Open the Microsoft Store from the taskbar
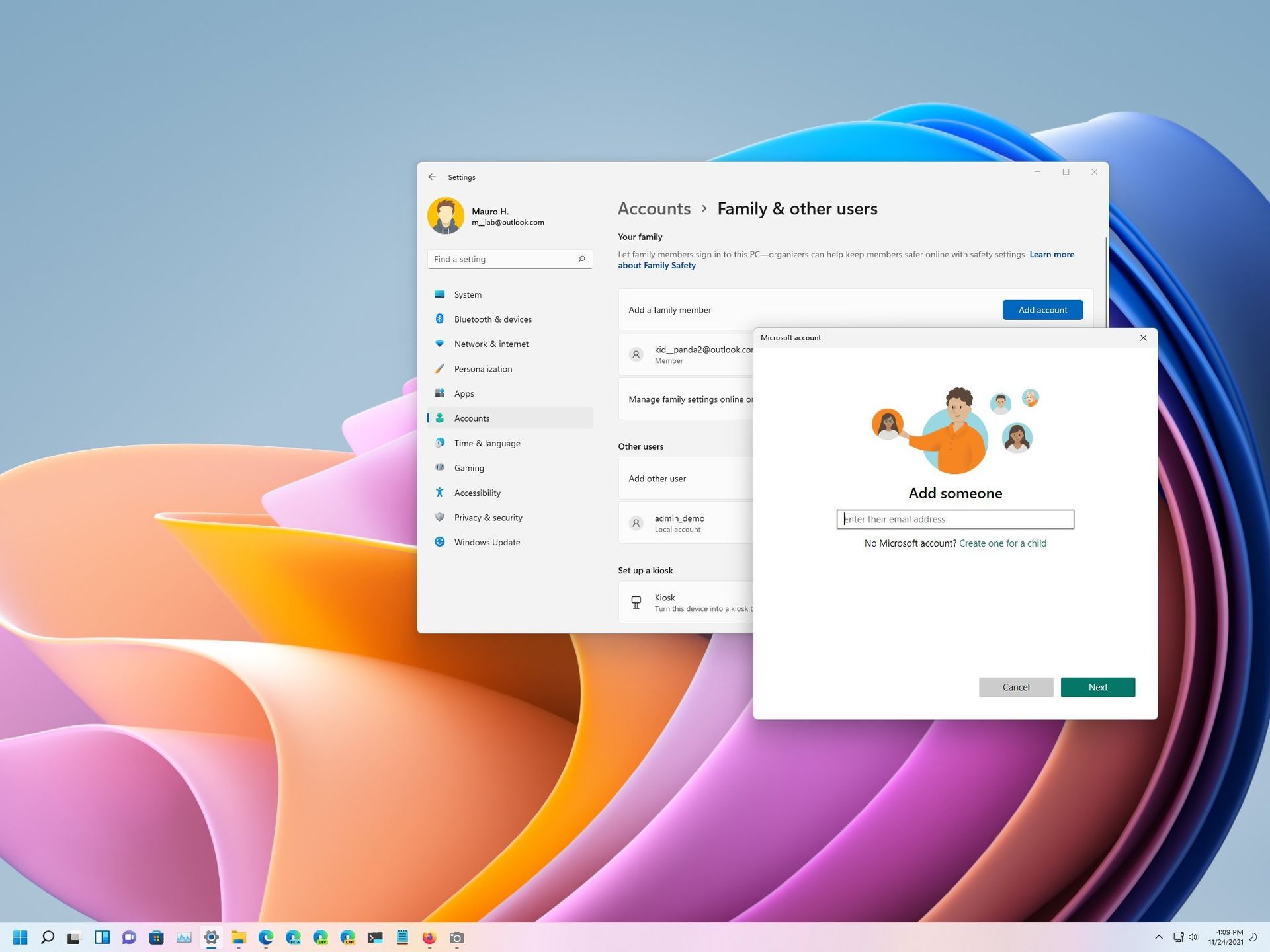The width and height of the screenshot is (1270, 952). click(x=157, y=937)
